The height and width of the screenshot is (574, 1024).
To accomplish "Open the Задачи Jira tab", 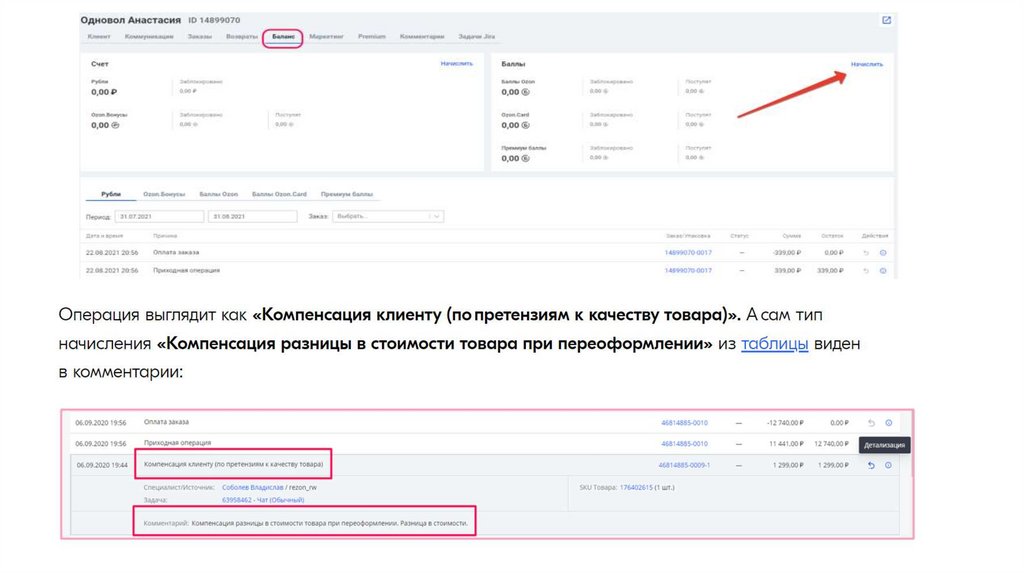I will pos(477,37).
